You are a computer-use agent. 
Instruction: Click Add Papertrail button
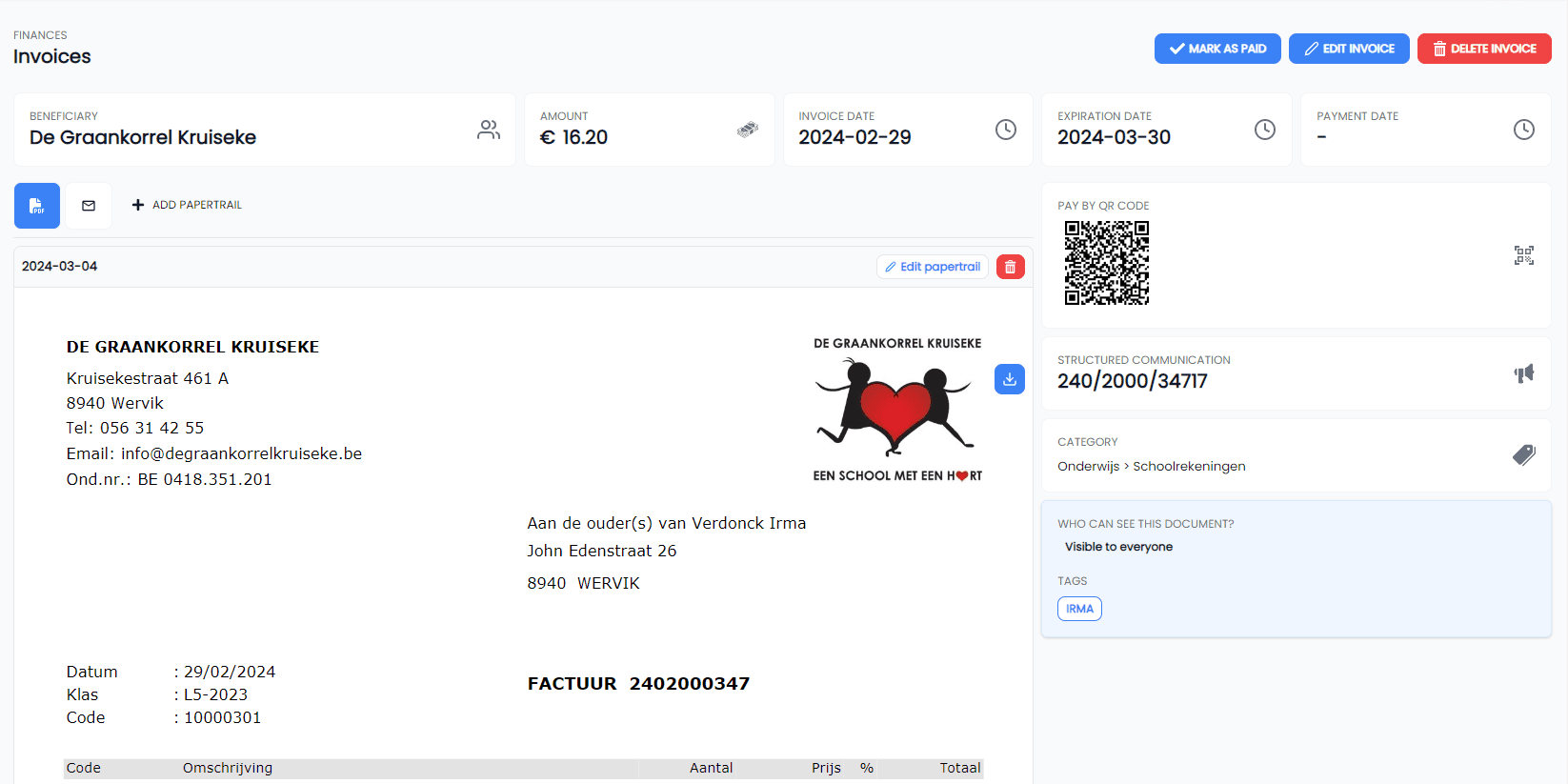click(x=187, y=205)
